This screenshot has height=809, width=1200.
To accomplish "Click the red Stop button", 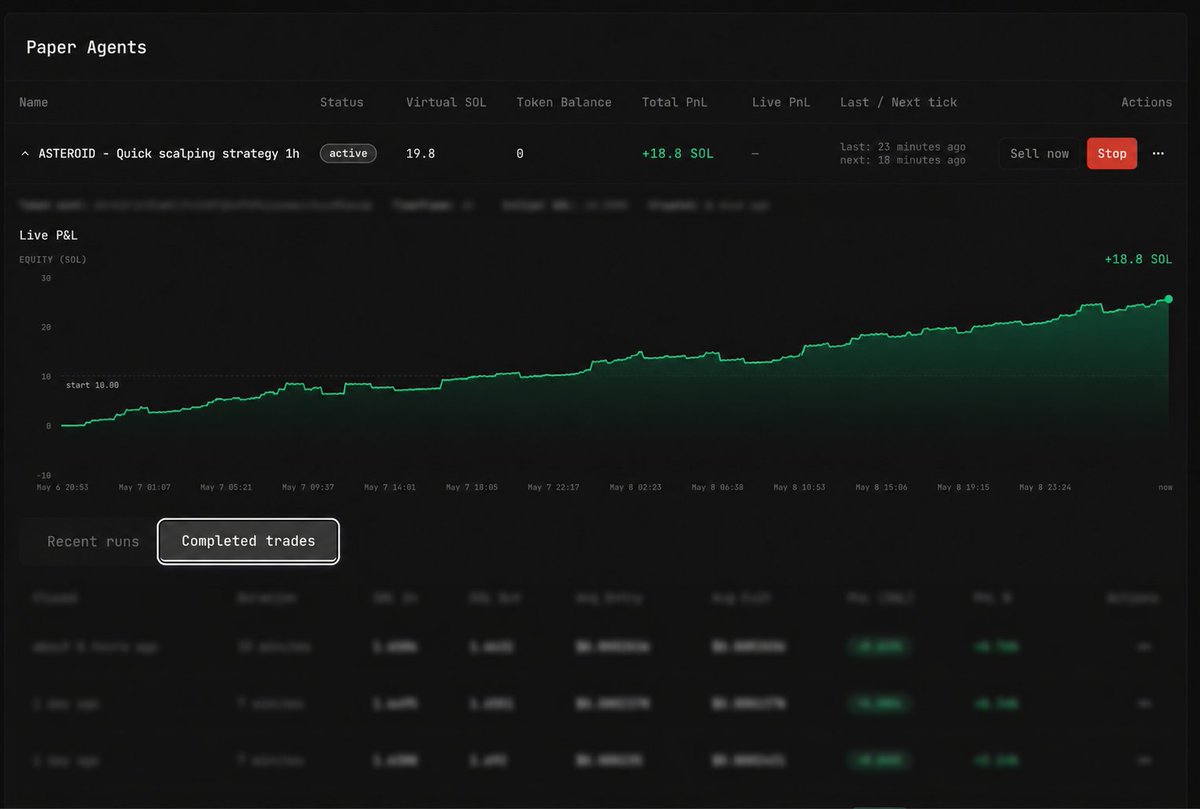I will click(x=1112, y=154).
